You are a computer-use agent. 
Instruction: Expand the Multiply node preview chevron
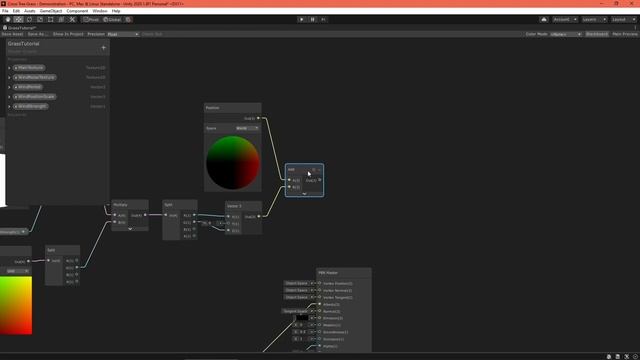pos(130,229)
